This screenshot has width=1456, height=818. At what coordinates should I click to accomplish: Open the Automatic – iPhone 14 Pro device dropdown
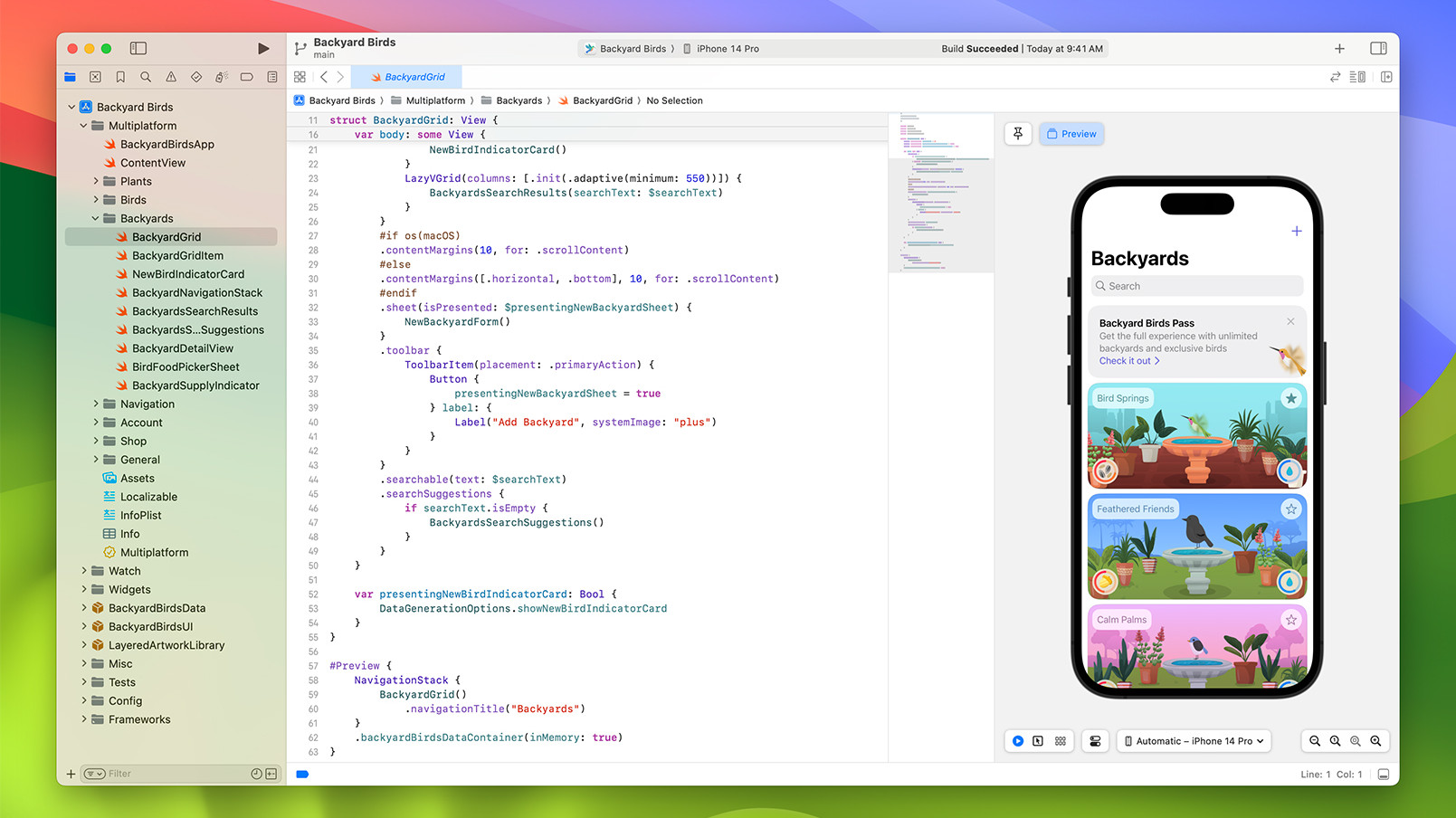click(x=1194, y=741)
